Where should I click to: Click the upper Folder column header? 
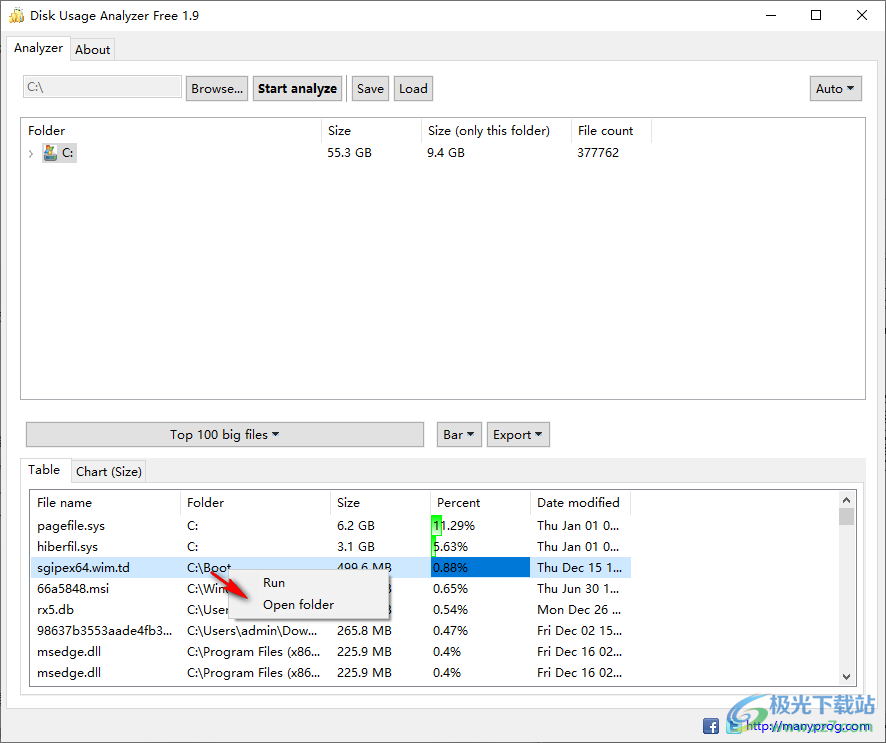[172, 131]
